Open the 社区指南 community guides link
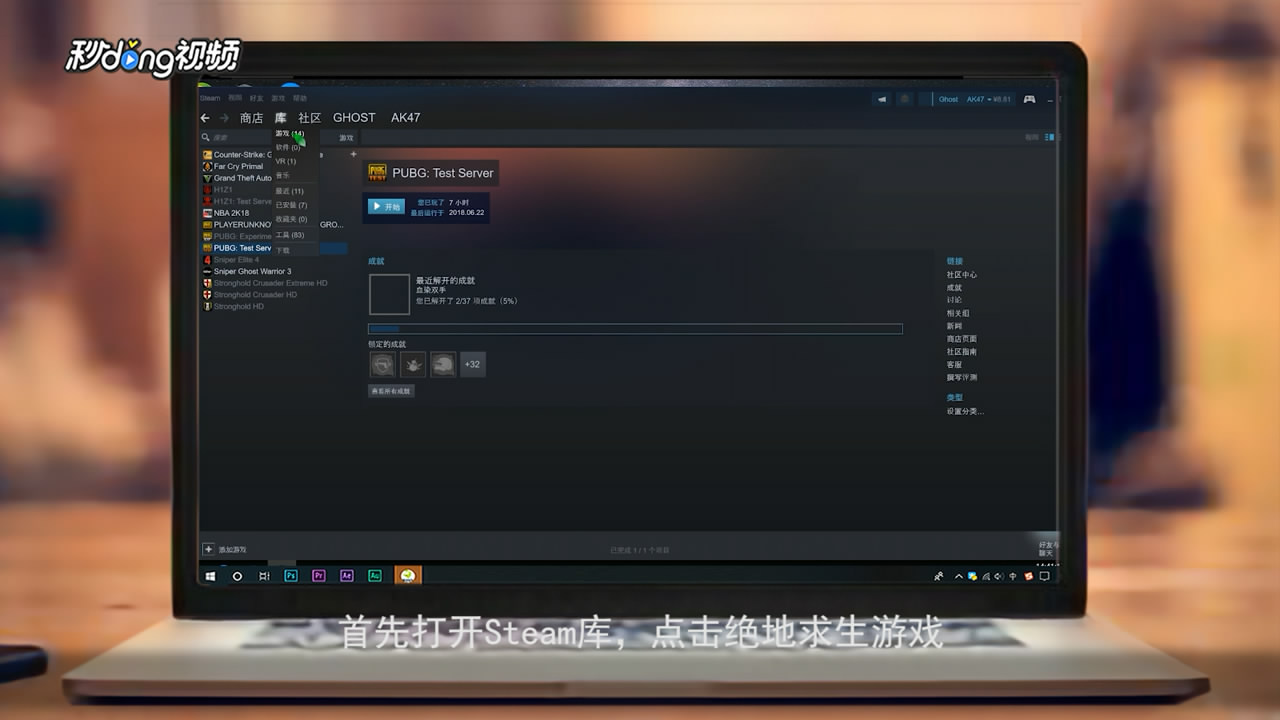 (x=962, y=352)
